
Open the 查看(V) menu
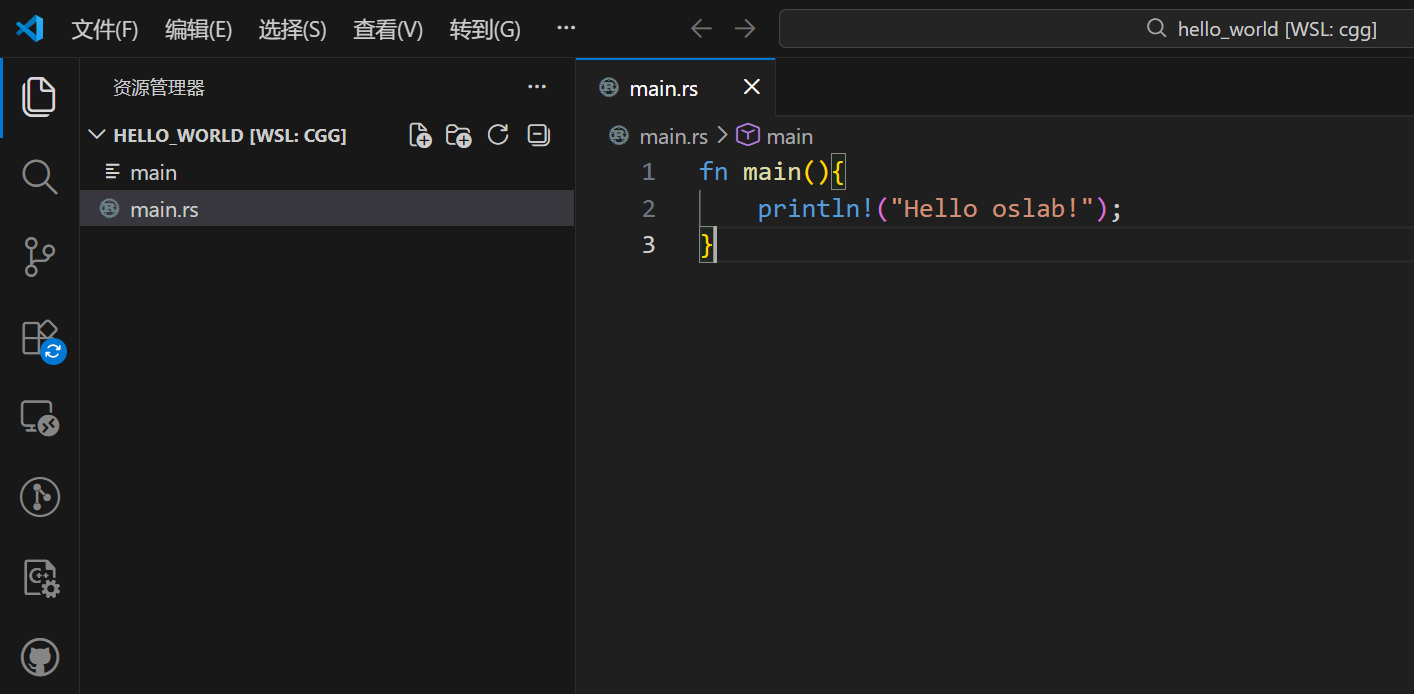point(387,29)
